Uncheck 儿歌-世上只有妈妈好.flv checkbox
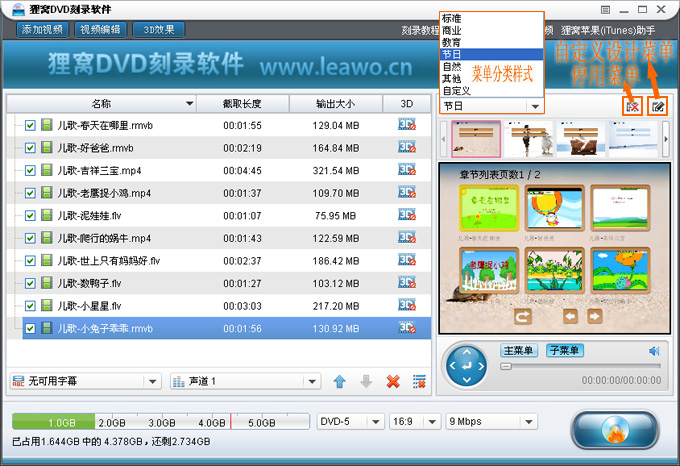The height and width of the screenshot is (466, 680). (x=30, y=261)
